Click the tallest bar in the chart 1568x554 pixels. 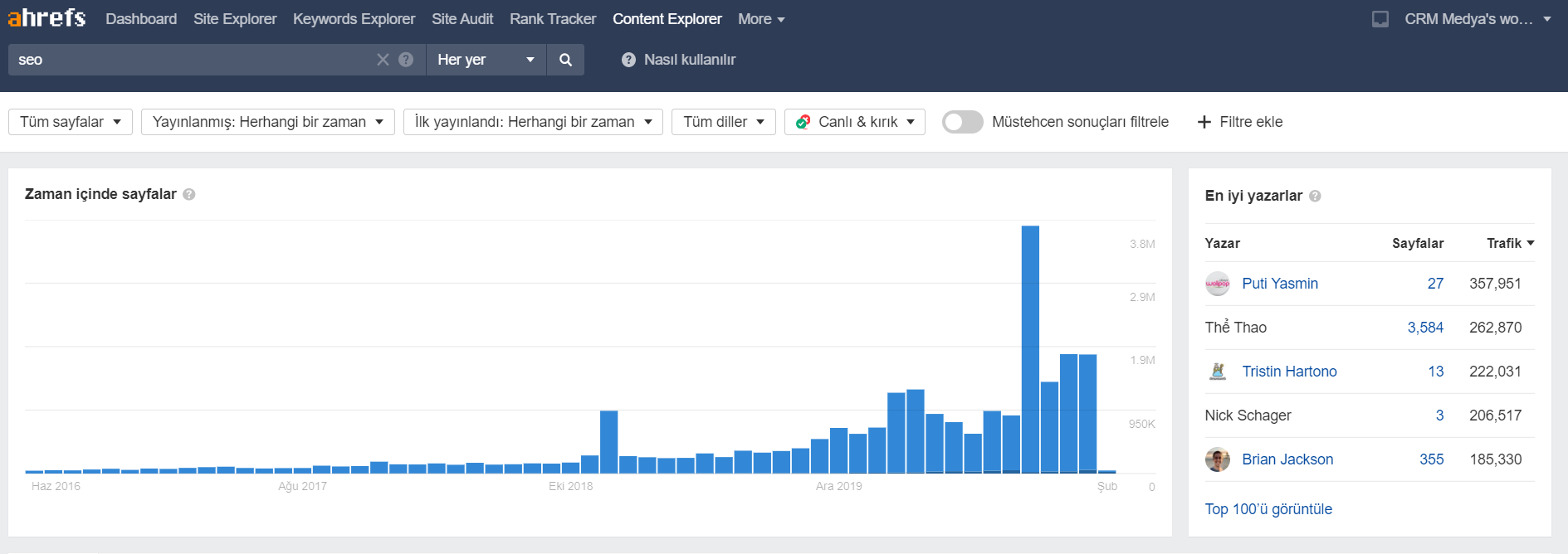point(1030,348)
